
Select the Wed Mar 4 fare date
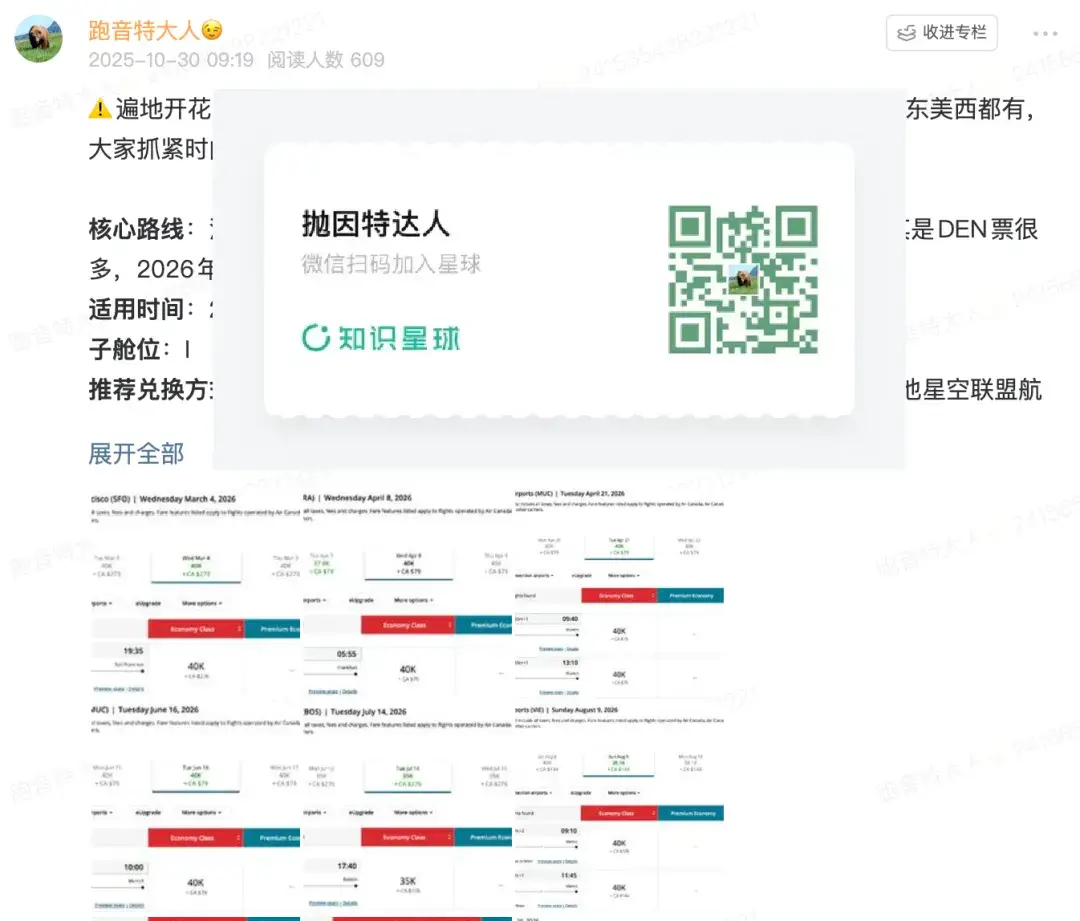(x=194, y=565)
